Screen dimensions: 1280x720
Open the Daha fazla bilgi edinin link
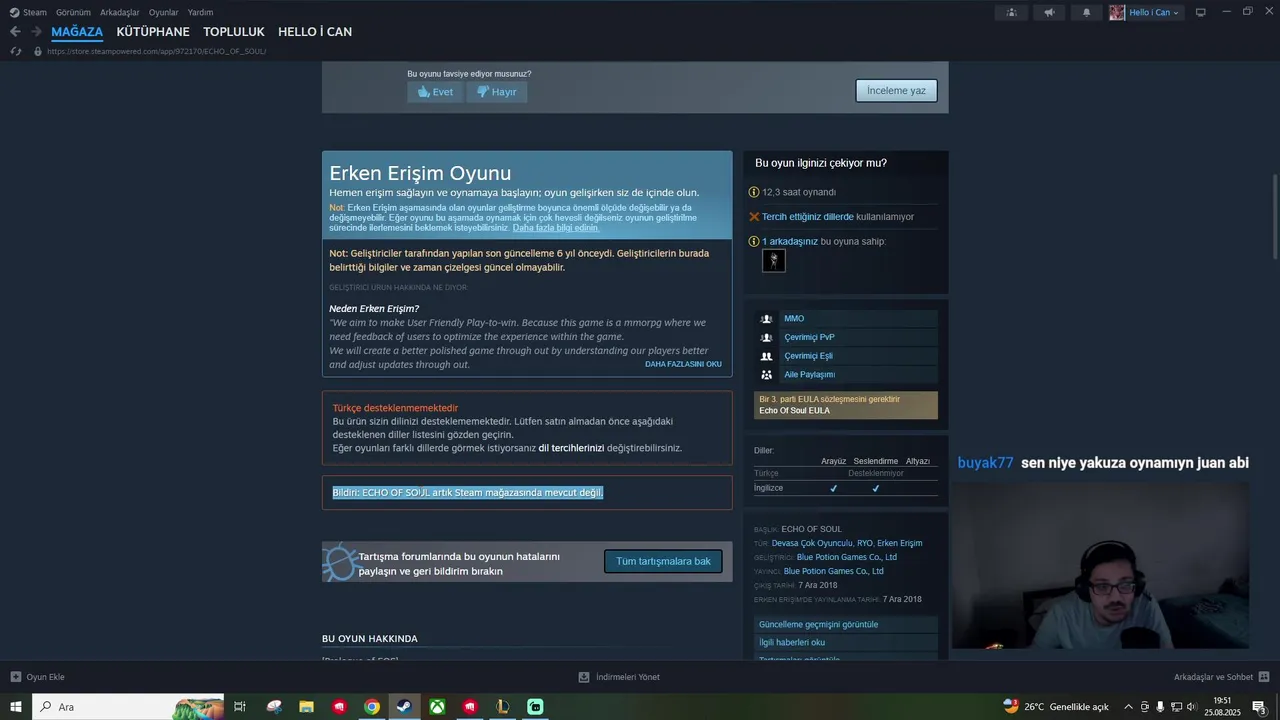(x=556, y=228)
